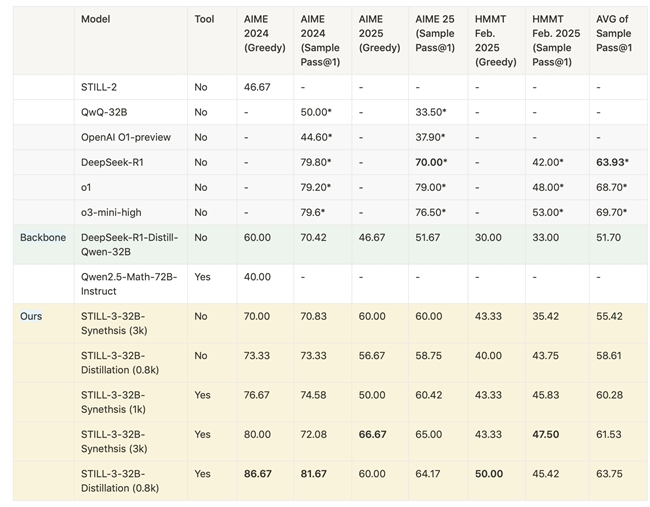Select the bold 66.67 AIME 2025 value
Screen dimensions: 650x507
372,434
